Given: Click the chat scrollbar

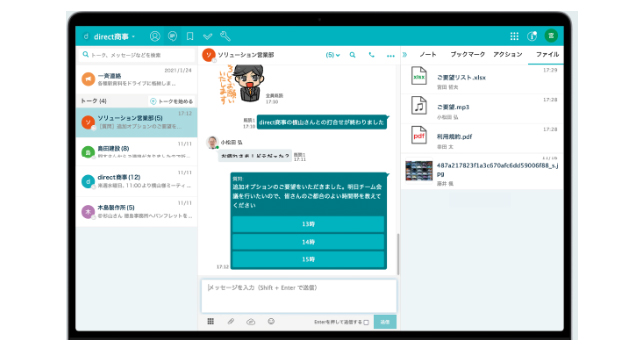Looking at the screenshot, I should click(398, 254).
